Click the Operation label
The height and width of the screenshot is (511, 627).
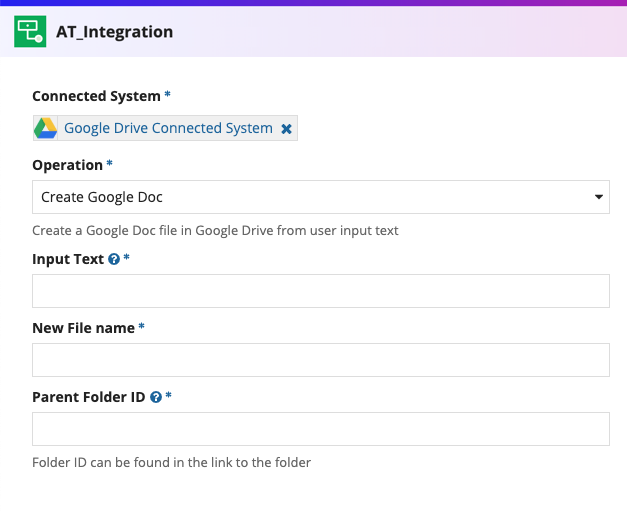point(68,165)
